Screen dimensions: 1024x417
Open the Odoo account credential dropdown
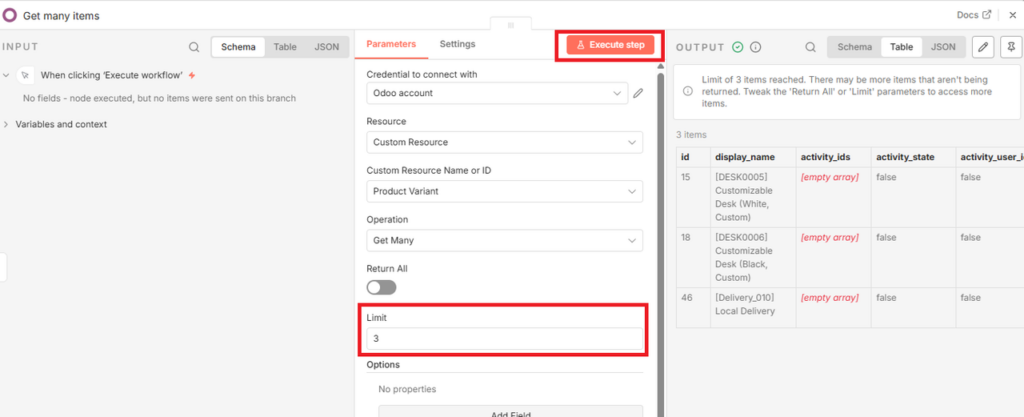tap(497, 93)
